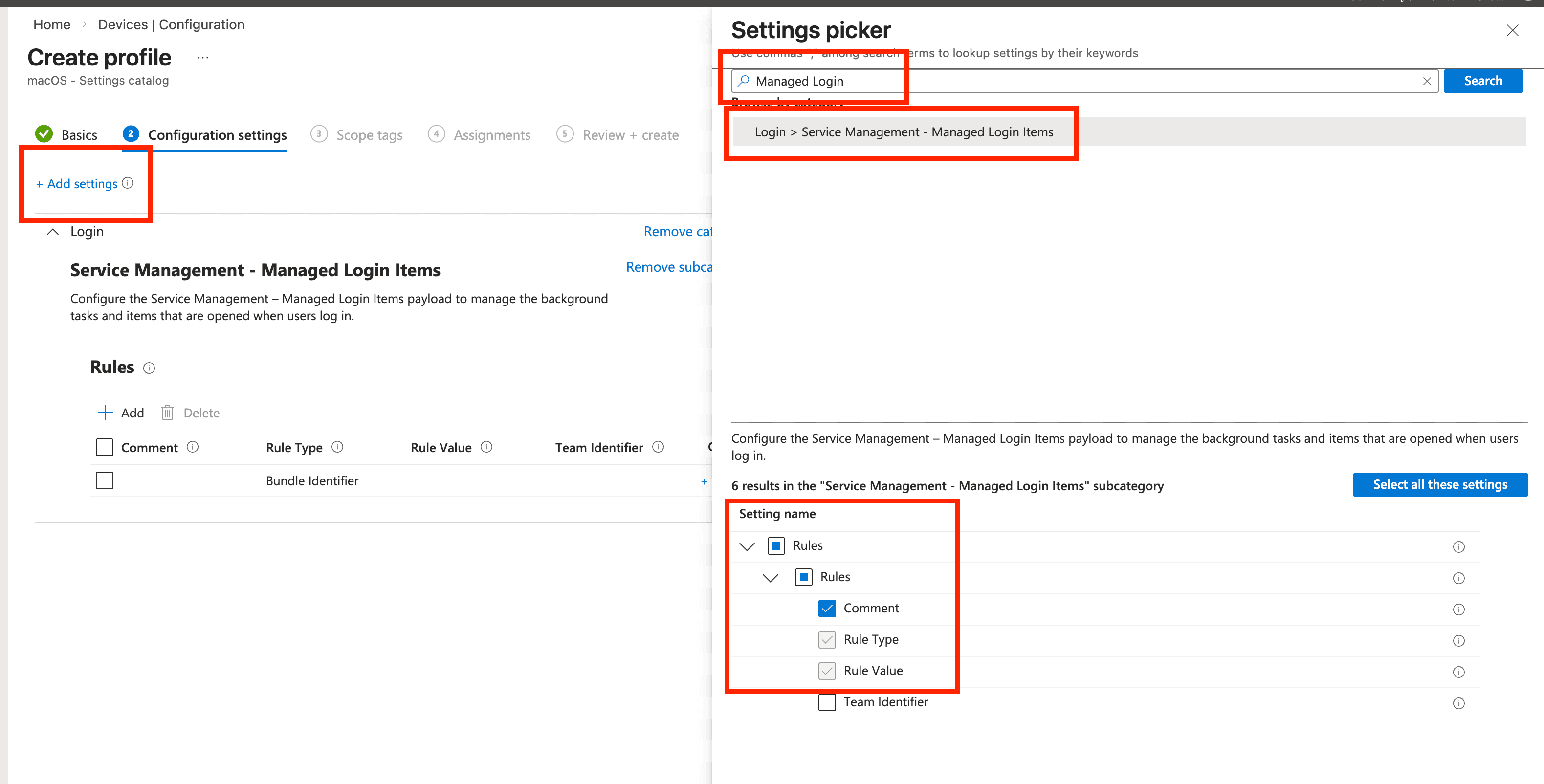Collapse the inner Rules group
Image resolution: width=1544 pixels, height=784 pixels.
coord(770,577)
